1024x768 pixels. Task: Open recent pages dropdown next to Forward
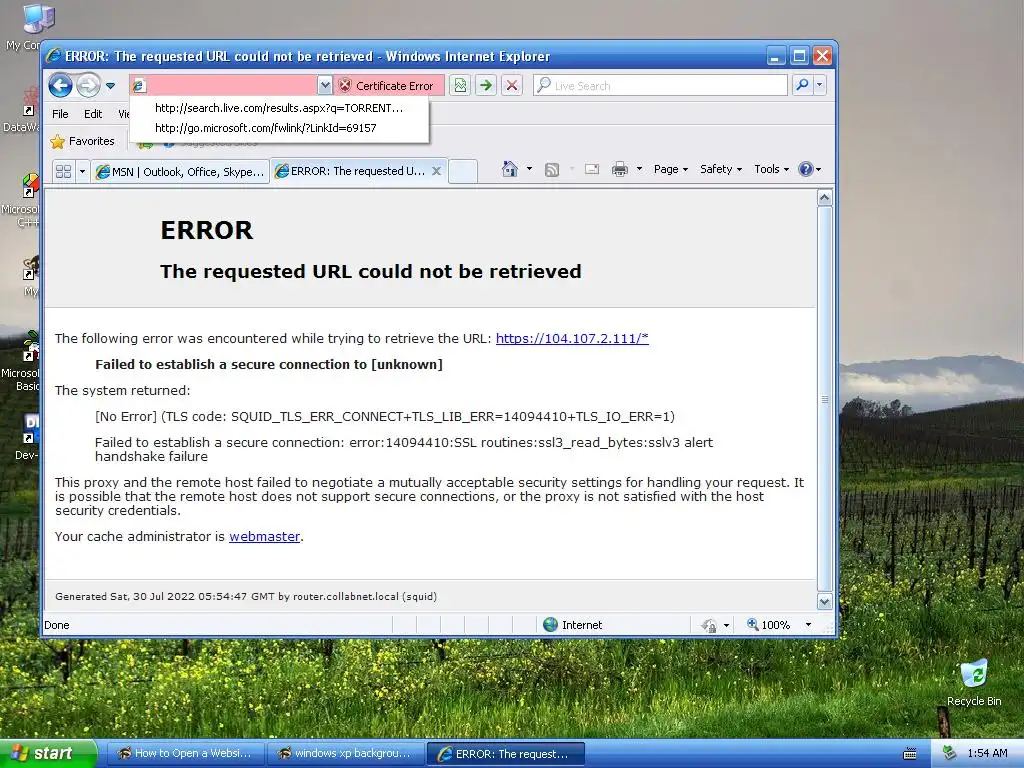coord(110,86)
